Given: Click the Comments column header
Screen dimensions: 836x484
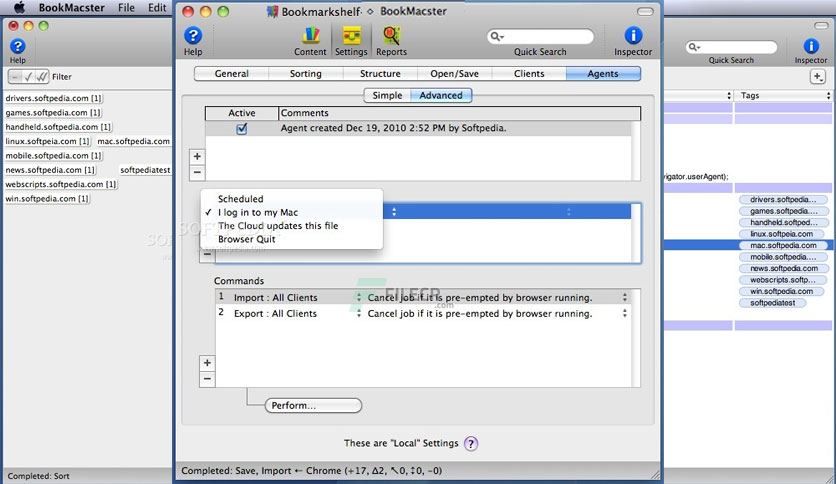Looking at the screenshot, I should click(x=460, y=113).
